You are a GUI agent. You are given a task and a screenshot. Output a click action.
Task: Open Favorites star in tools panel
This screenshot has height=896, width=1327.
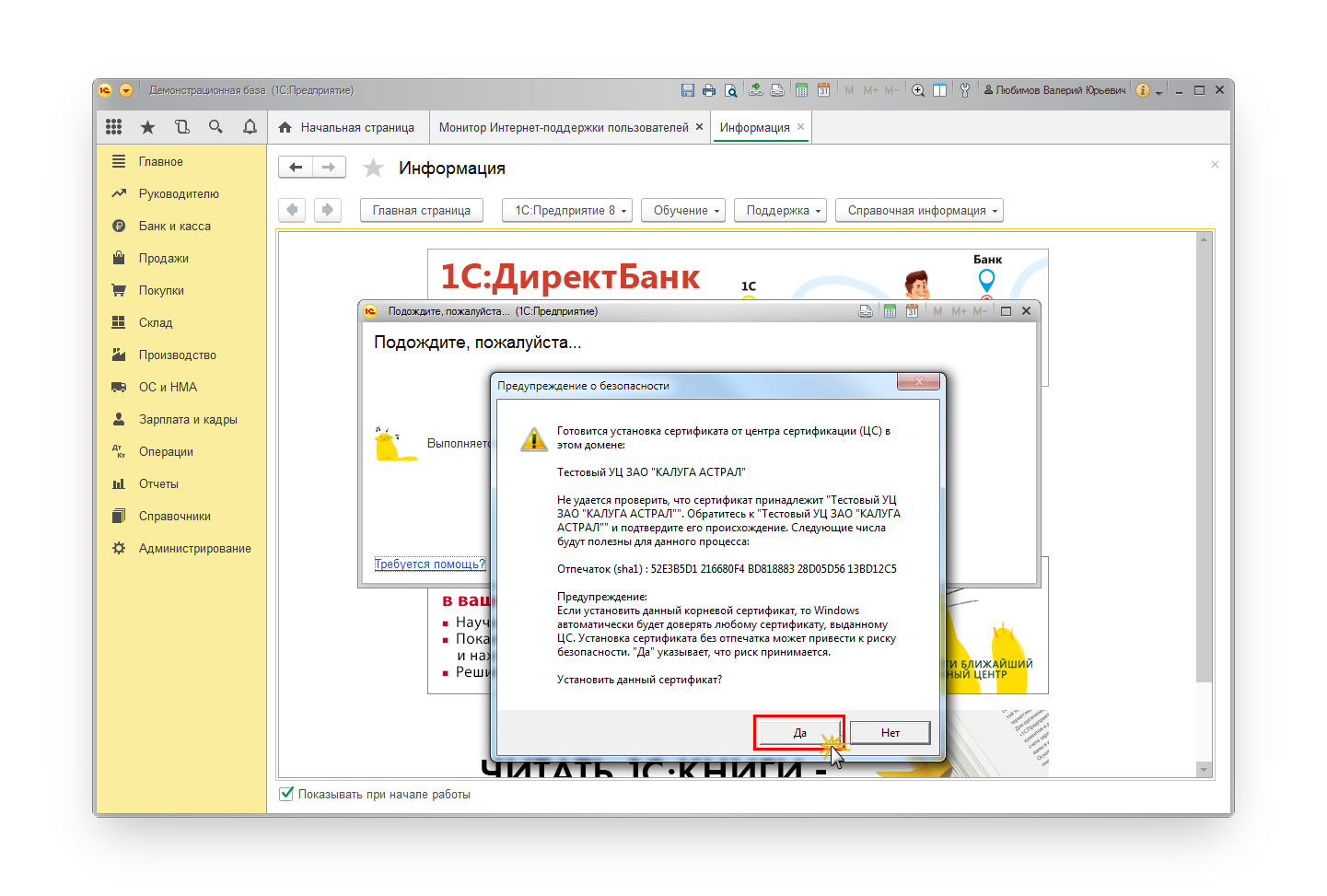point(147,127)
